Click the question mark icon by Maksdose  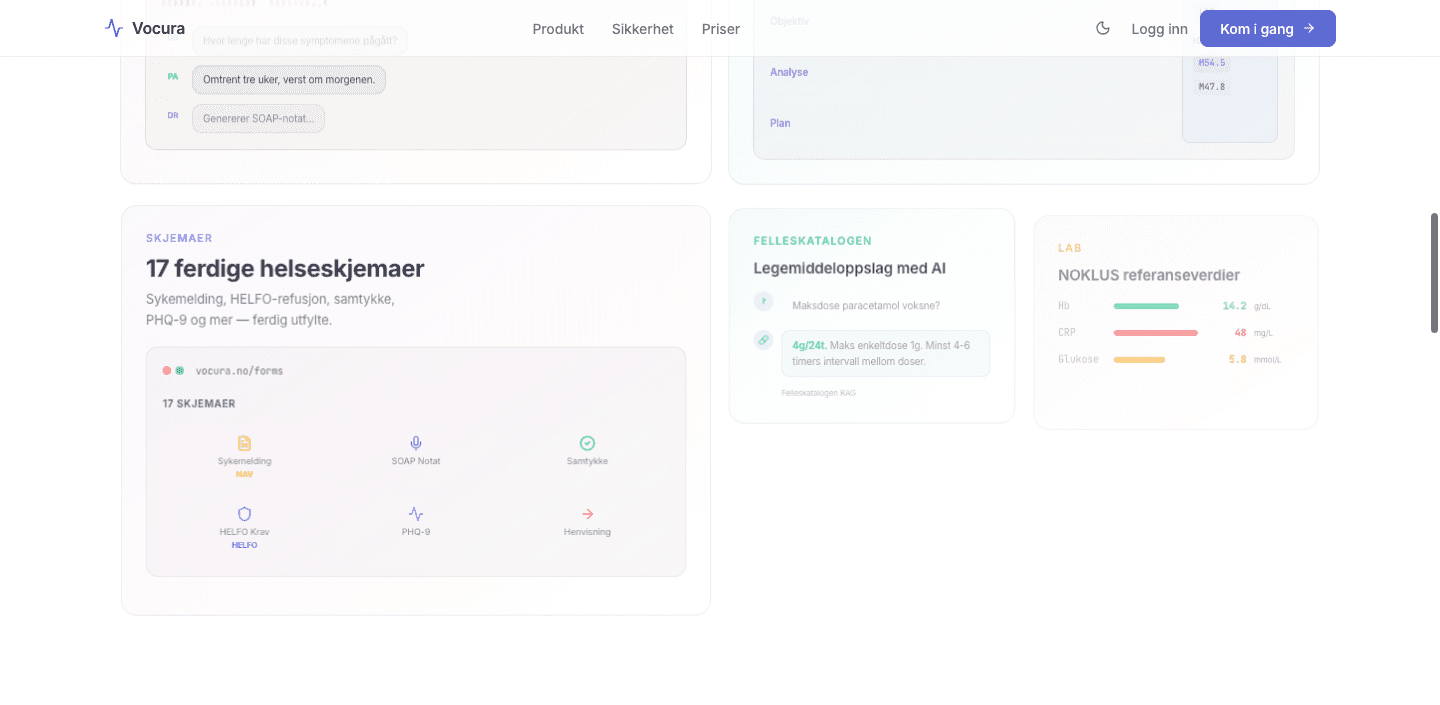pyautogui.click(x=764, y=301)
